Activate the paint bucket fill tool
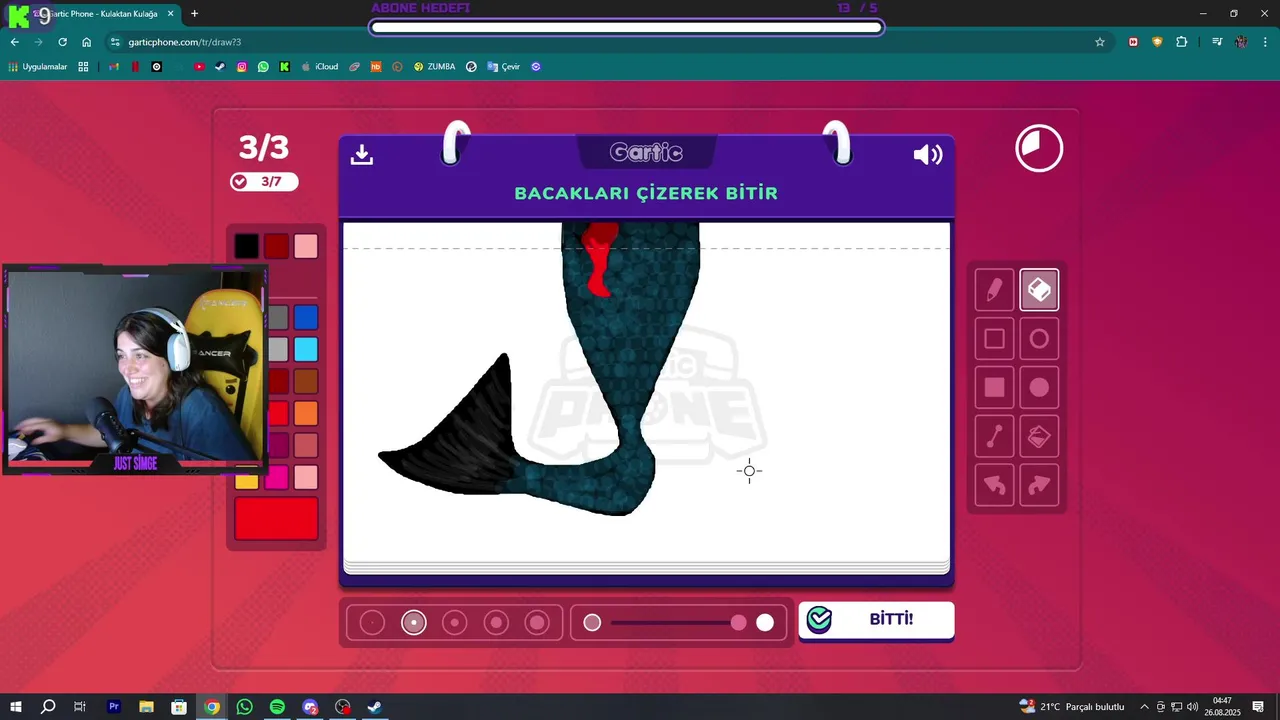1280x720 pixels. [1039, 436]
